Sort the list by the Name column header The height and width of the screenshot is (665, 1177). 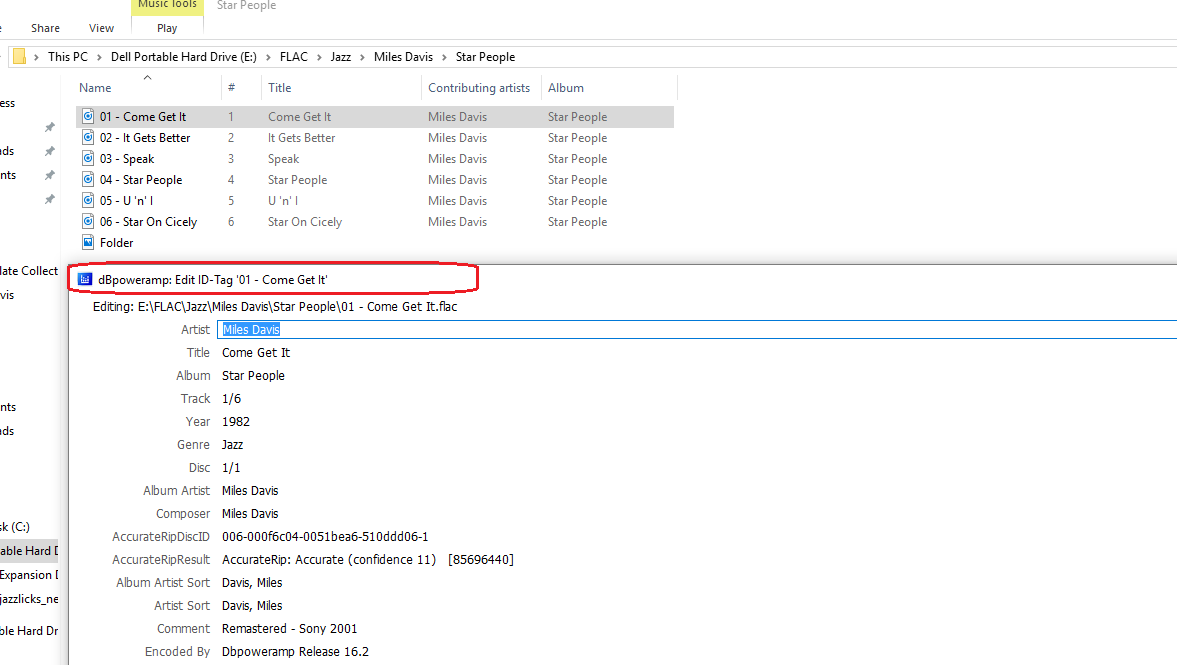[x=96, y=88]
